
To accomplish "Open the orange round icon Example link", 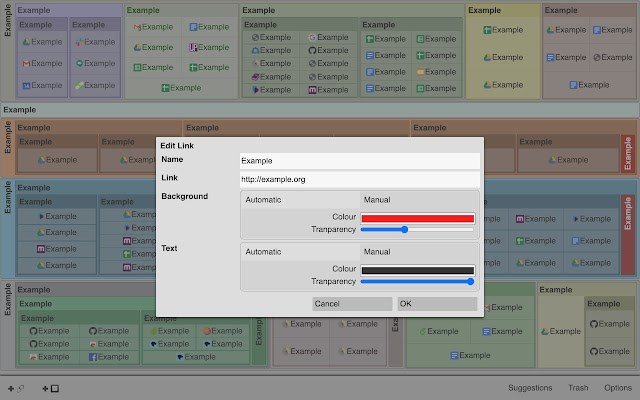I will click(222, 331).
